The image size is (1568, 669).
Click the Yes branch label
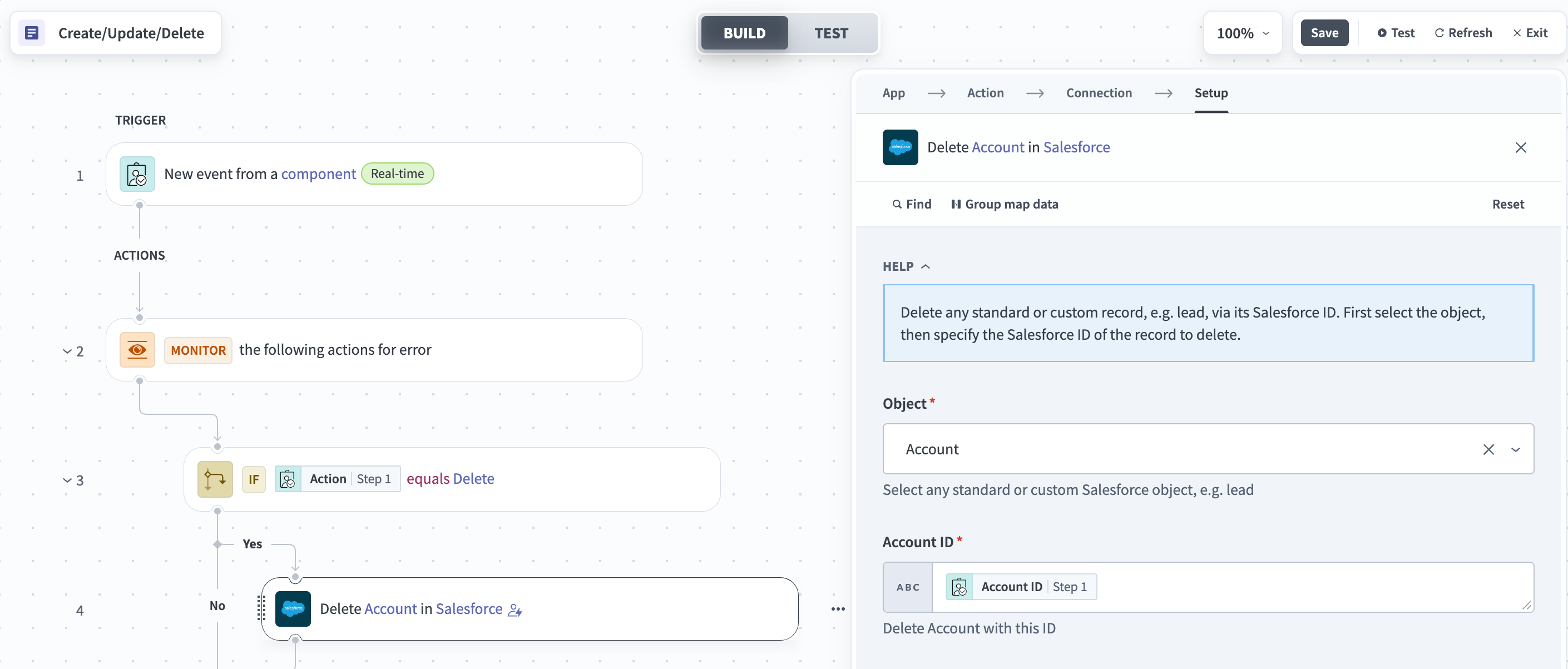tap(252, 544)
